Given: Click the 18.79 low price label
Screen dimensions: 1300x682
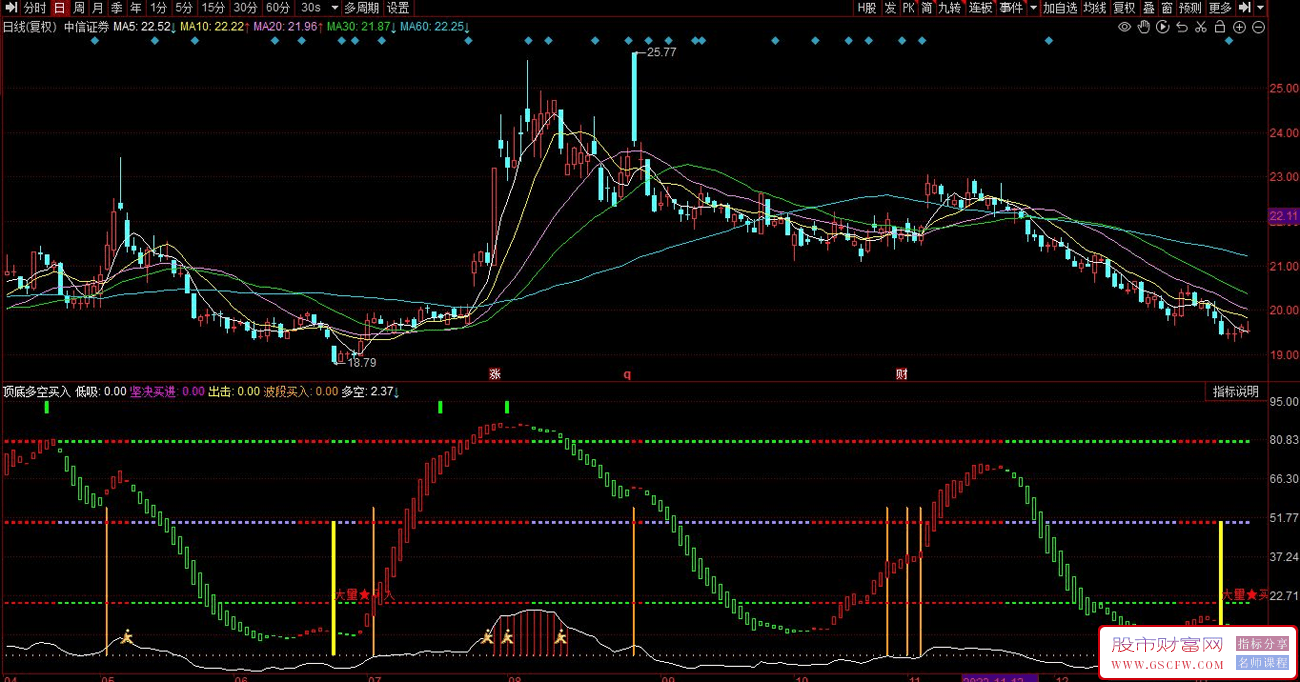Looking at the screenshot, I should [x=362, y=363].
